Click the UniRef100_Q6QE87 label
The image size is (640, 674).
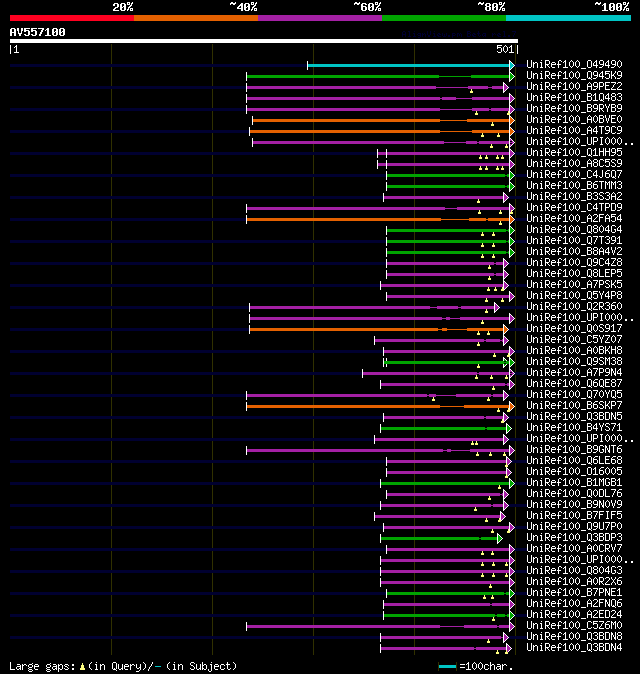pos(574,384)
